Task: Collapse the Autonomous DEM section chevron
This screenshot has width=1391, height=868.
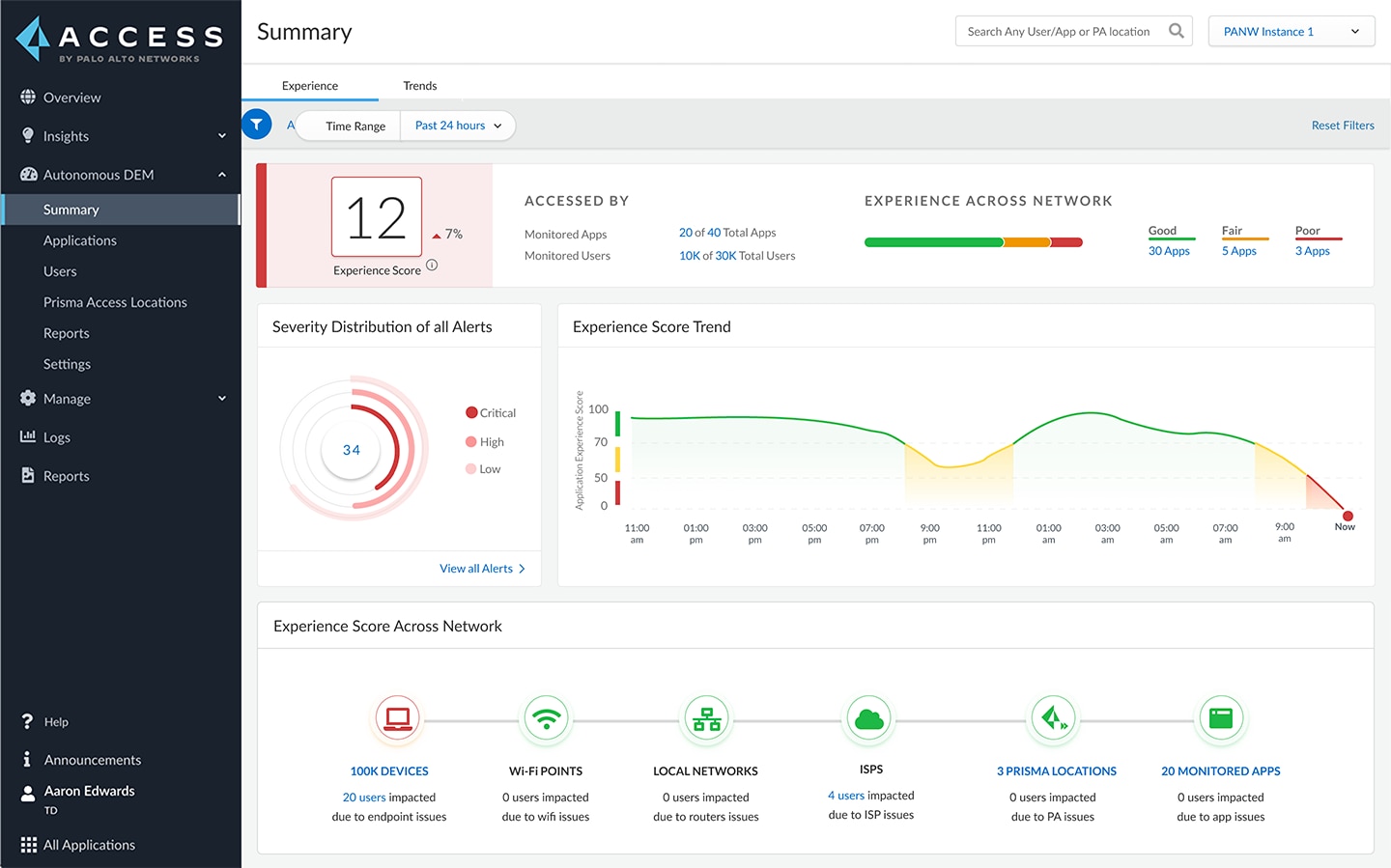Action: (221, 174)
